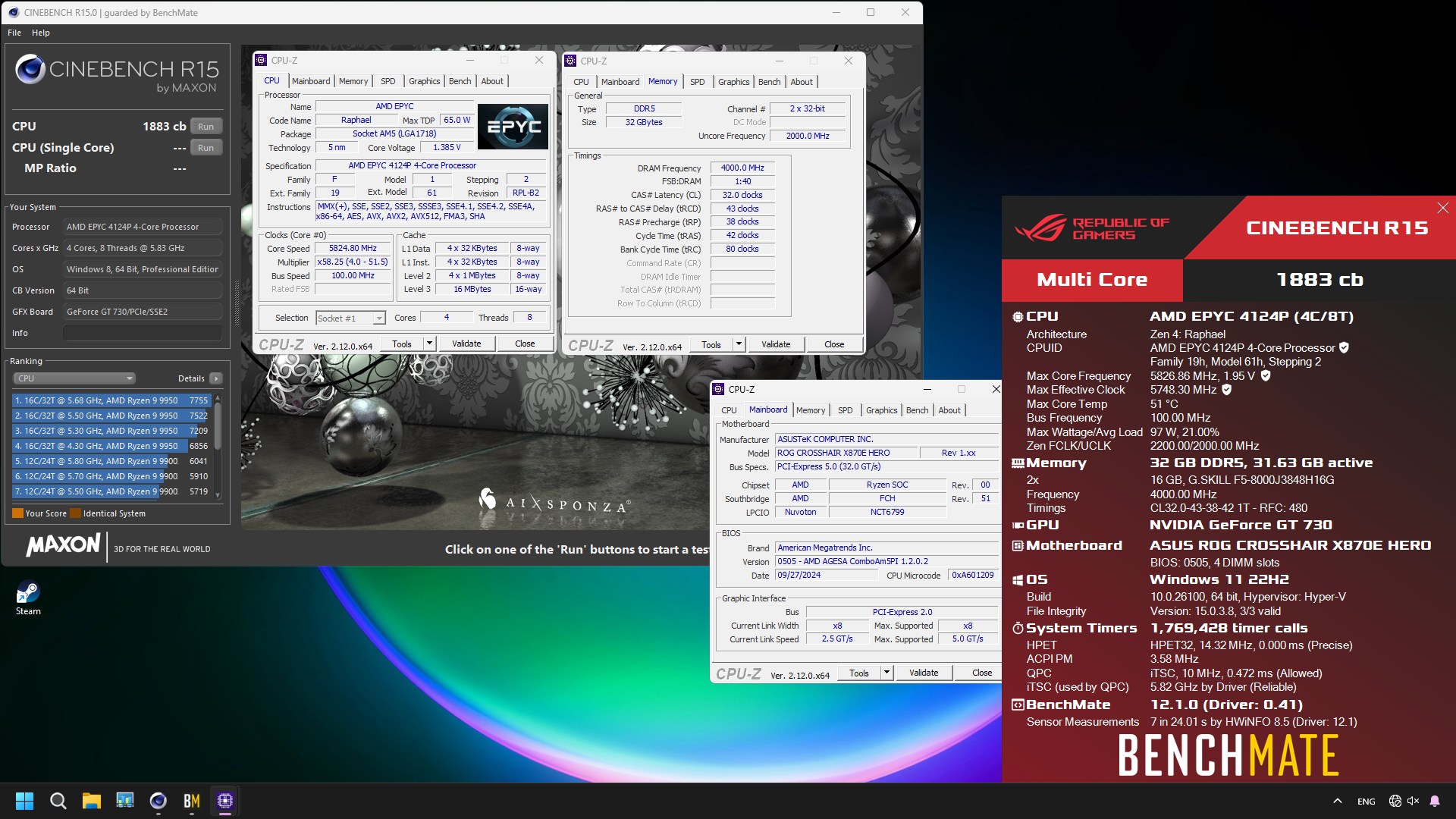Click Validate in Mainboard window

pos(924,673)
